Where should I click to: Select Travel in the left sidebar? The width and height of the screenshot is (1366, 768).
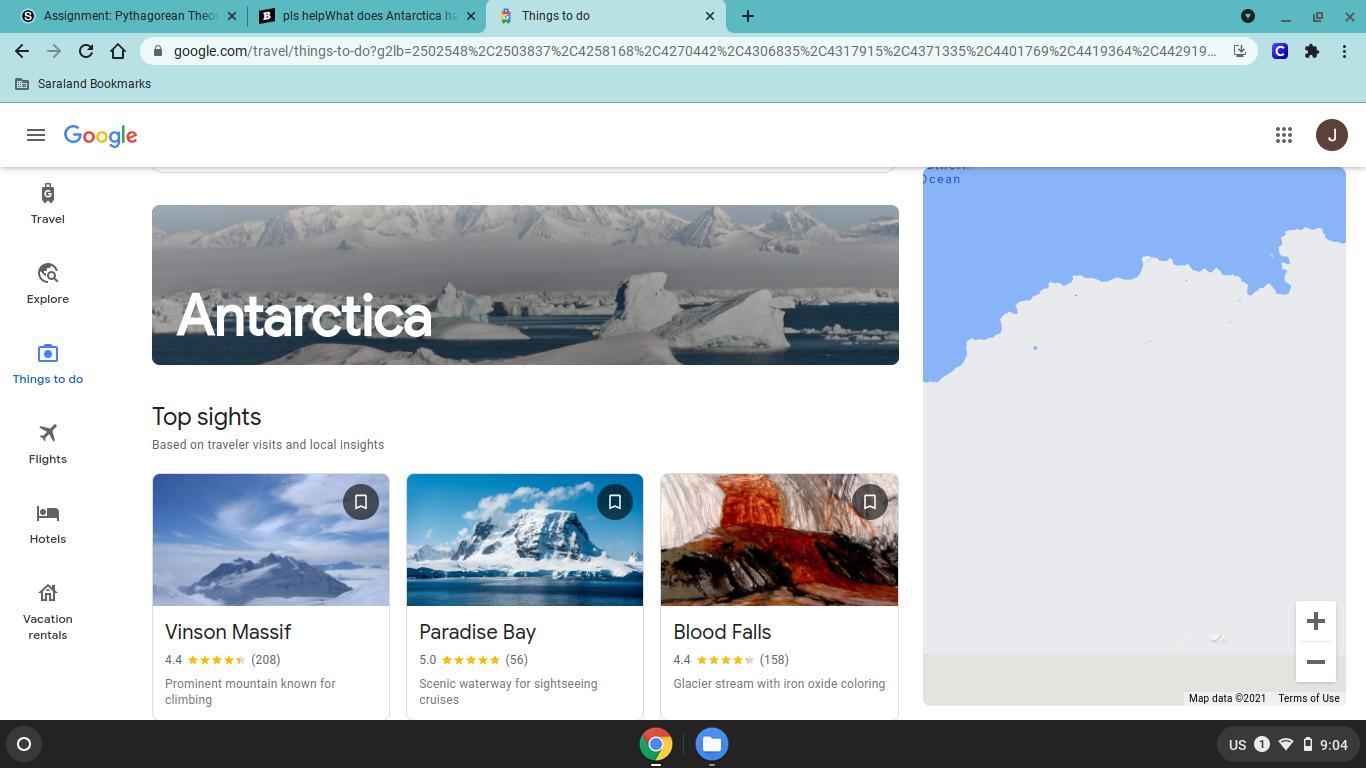pos(47,204)
